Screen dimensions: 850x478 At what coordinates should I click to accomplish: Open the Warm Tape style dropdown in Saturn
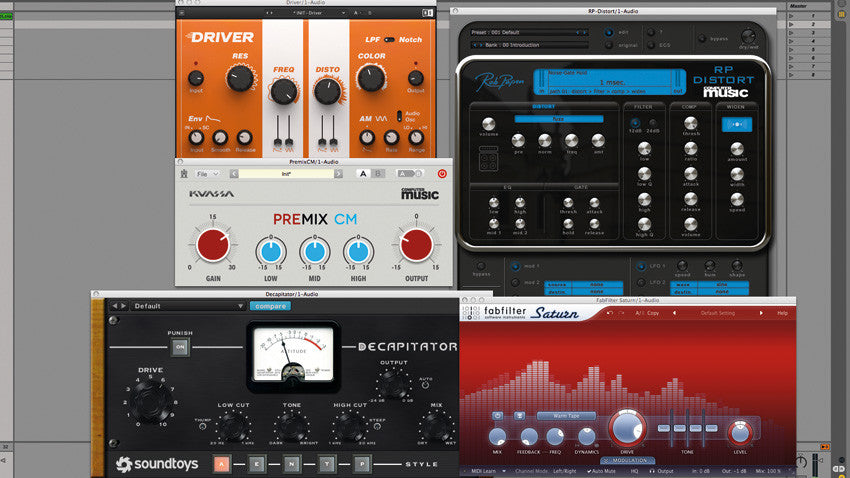click(565, 415)
